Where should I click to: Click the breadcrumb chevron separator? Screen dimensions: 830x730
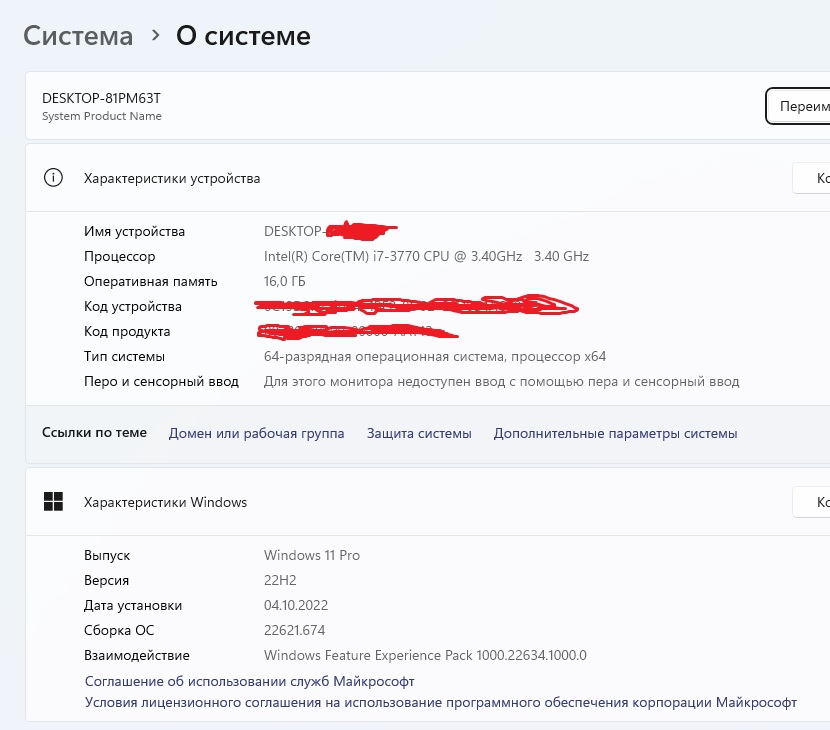[x=155, y=35]
